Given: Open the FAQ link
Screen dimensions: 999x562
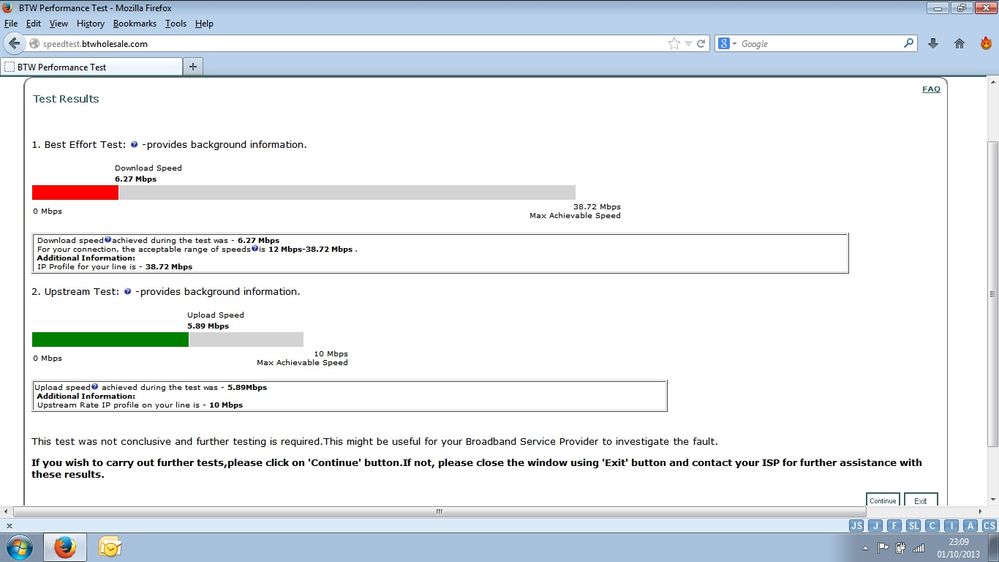Looking at the screenshot, I should [931, 89].
